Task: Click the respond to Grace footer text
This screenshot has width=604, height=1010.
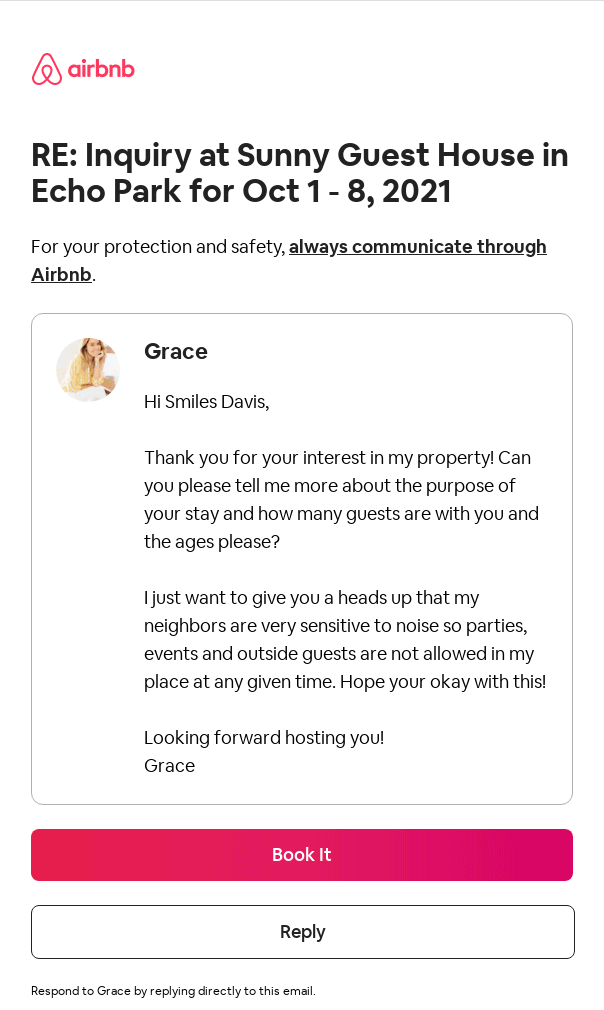Action: coord(172,991)
